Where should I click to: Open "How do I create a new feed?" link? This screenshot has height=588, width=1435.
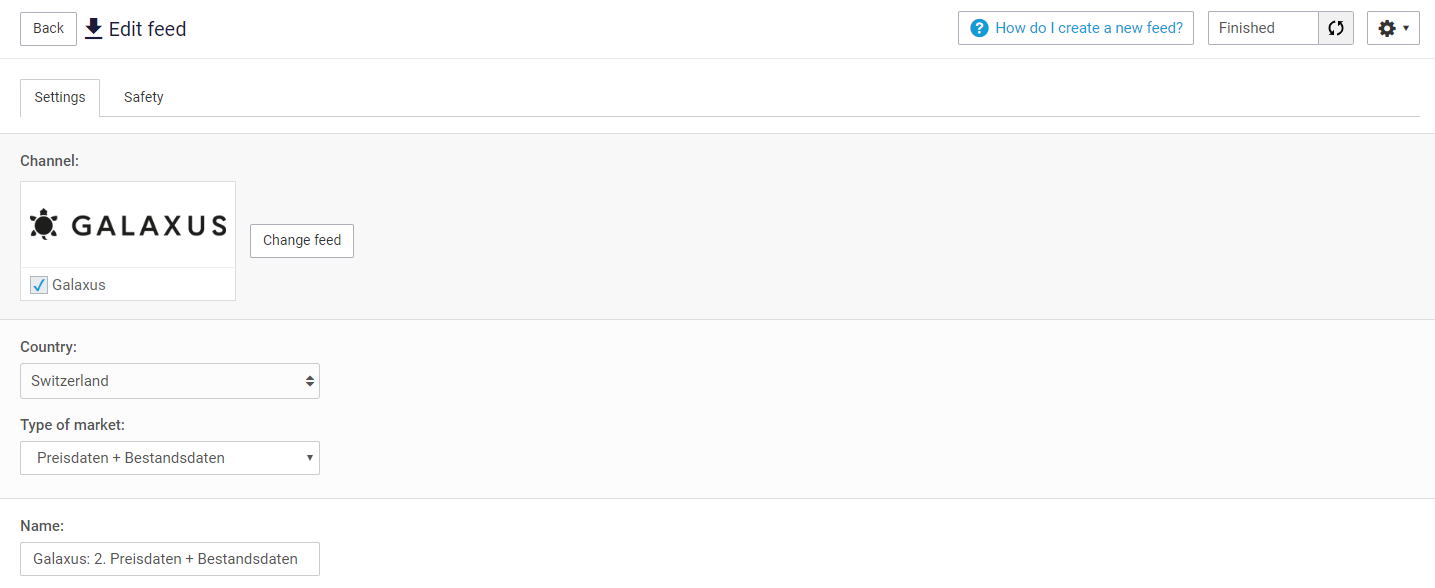pos(1088,28)
